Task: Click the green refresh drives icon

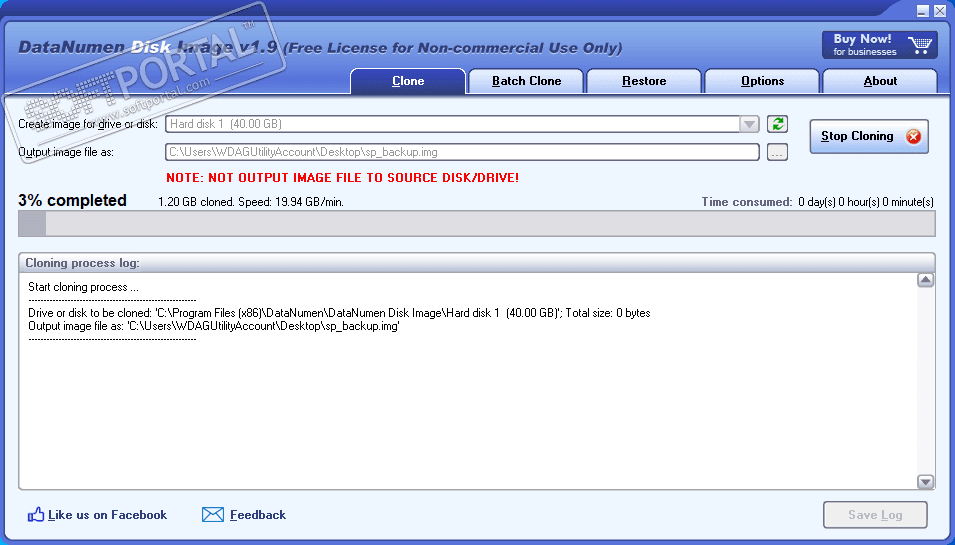Action: (777, 124)
